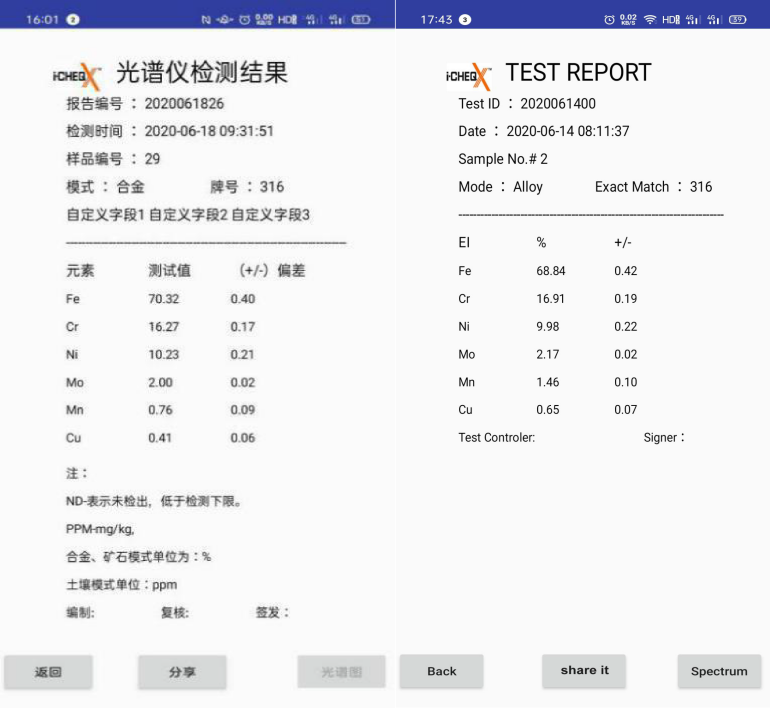Tap the Wi-Fi icon in right status bar
This screenshot has height=708, width=770.
tap(650, 19)
